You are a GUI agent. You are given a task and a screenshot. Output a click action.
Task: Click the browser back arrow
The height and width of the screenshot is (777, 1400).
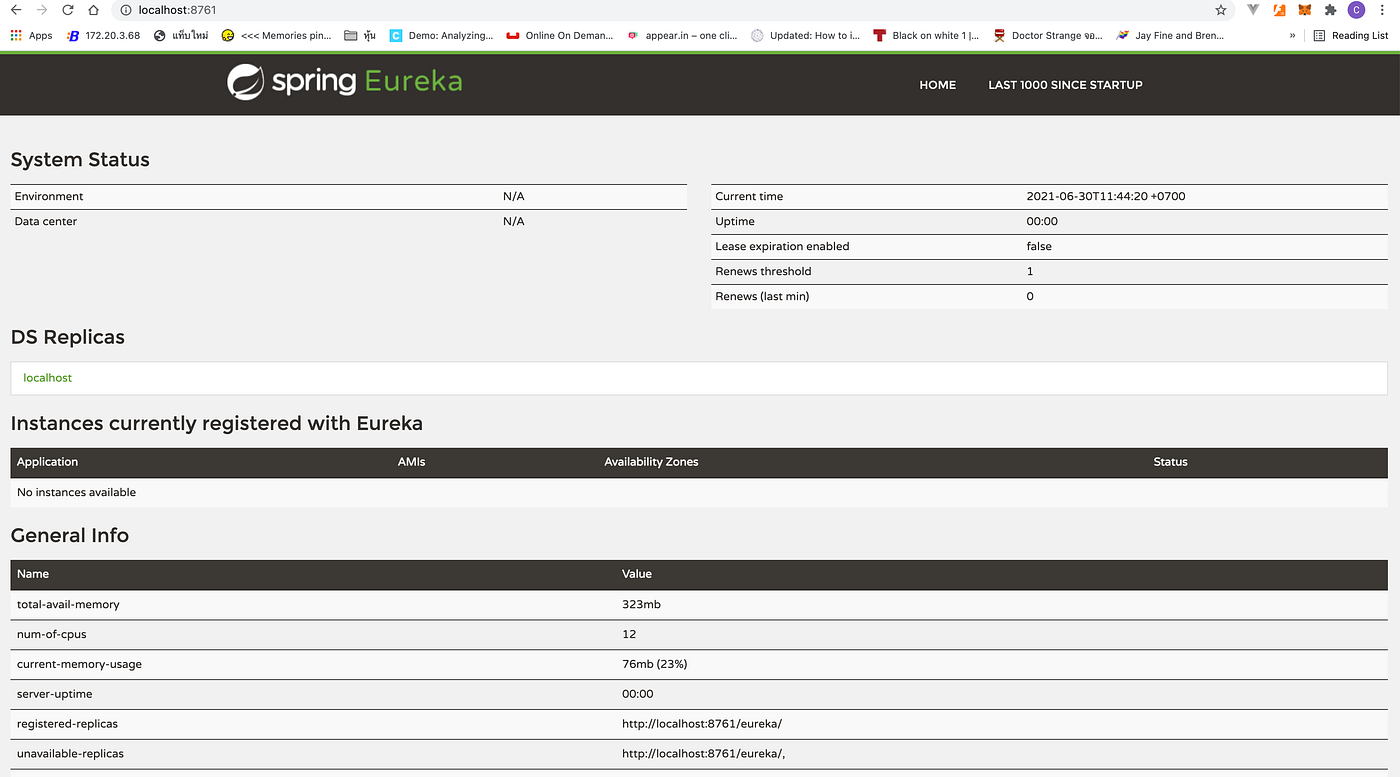tap(14, 10)
